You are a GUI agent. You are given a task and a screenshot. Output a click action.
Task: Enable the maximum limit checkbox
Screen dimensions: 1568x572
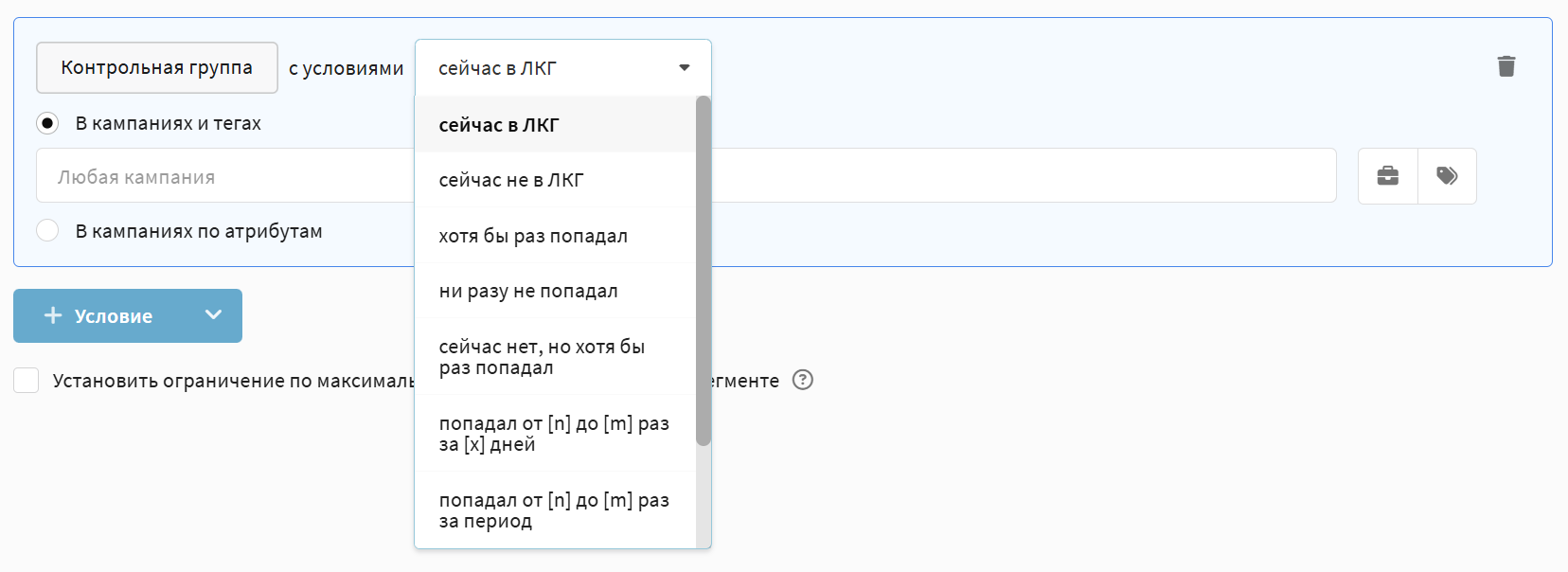[x=27, y=381]
